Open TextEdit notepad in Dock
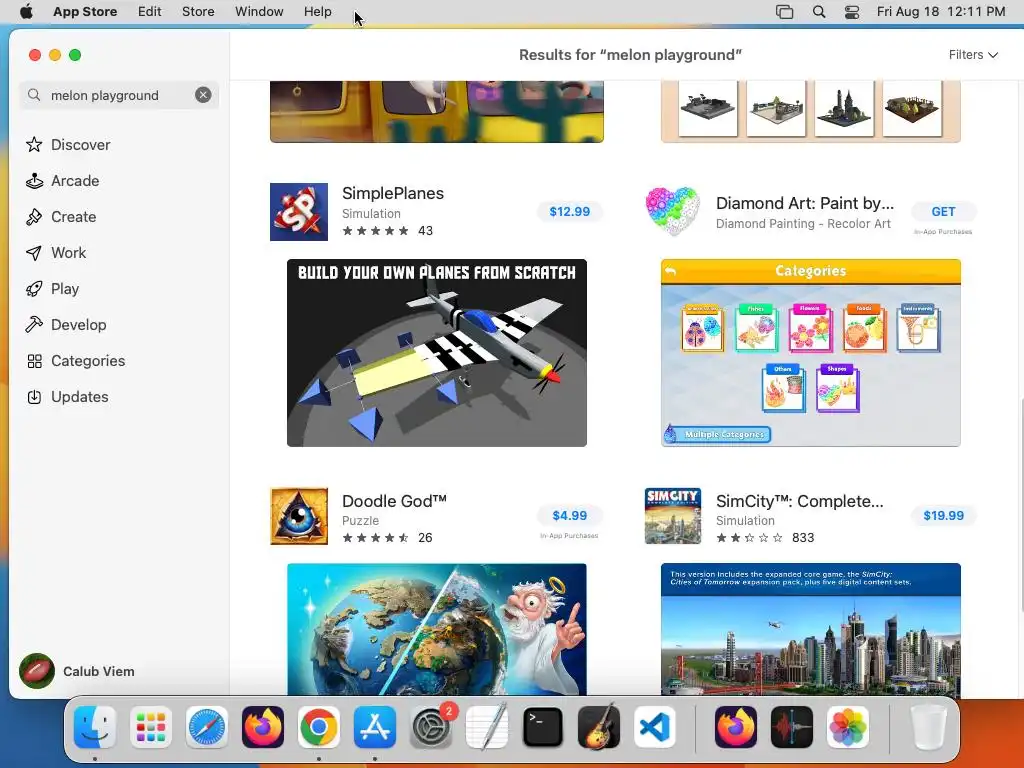This screenshot has width=1024, height=768. pos(487,727)
